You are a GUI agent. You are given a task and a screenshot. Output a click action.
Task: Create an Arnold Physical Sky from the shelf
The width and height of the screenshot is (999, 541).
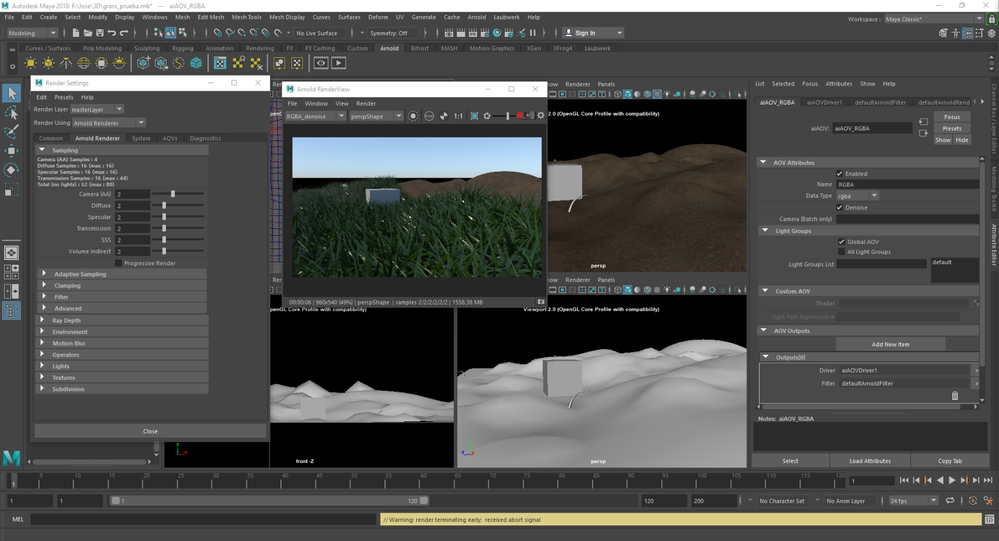point(119,62)
